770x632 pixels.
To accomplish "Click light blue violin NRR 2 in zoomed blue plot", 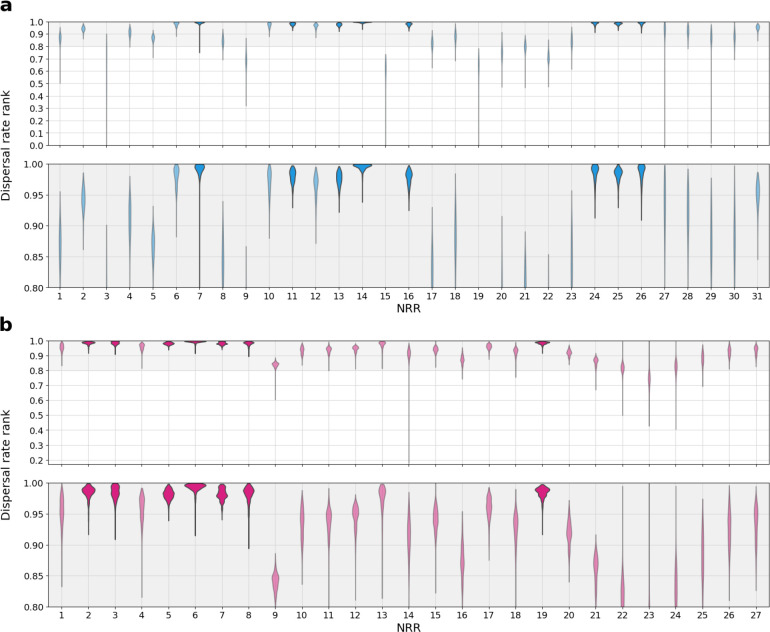I will coord(83,201).
